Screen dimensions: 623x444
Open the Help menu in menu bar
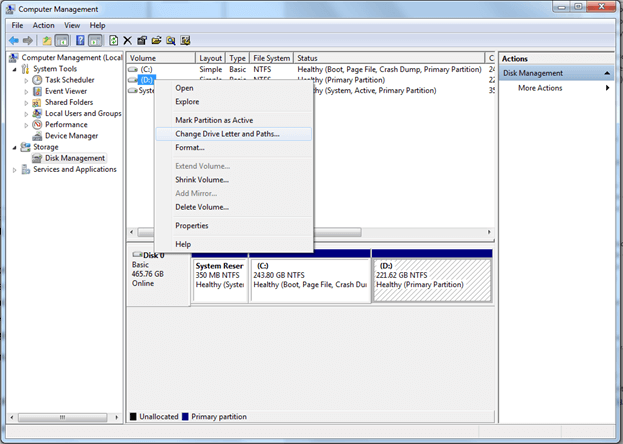(x=97, y=25)
